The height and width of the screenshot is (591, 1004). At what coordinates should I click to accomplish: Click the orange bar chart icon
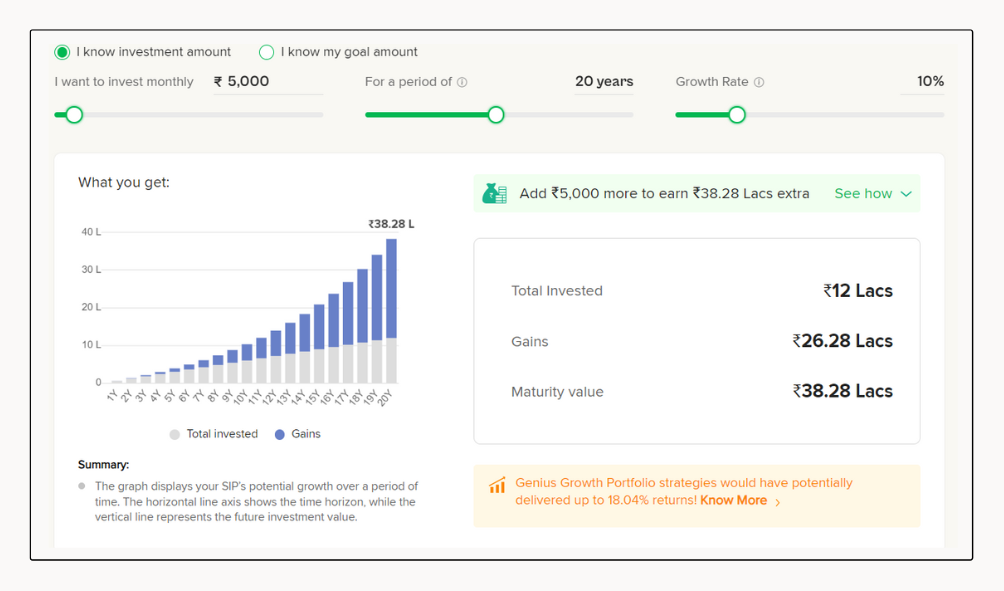(497, 485)
